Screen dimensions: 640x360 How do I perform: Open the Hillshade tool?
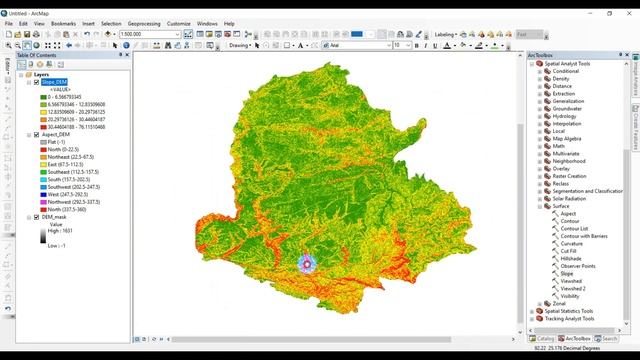pos(571,259)
